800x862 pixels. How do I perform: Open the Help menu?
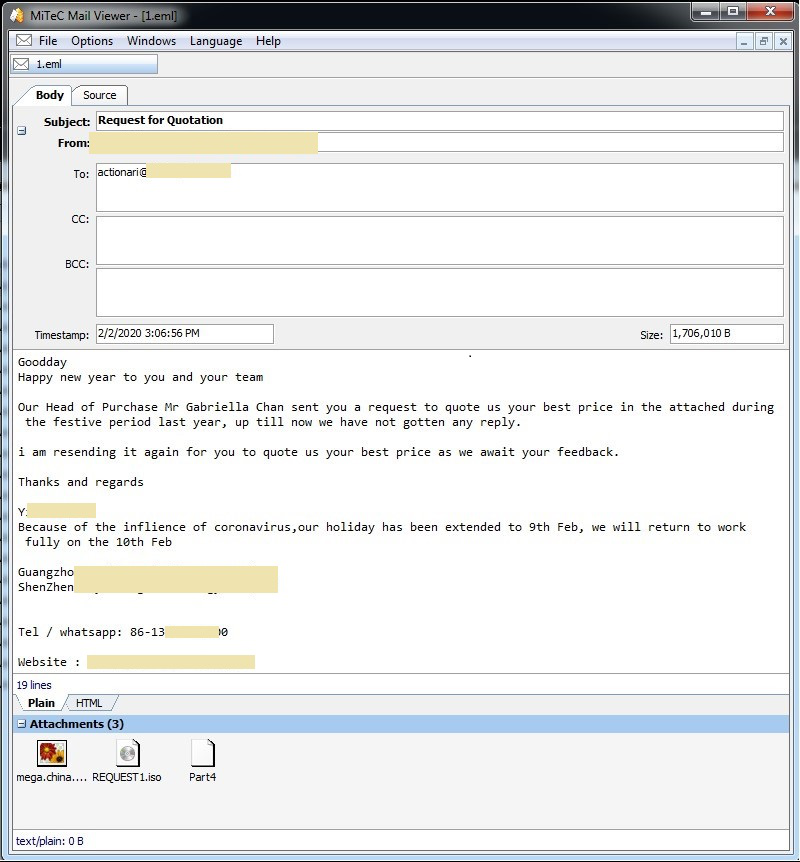pyautogui.click(x=268, y=41)
